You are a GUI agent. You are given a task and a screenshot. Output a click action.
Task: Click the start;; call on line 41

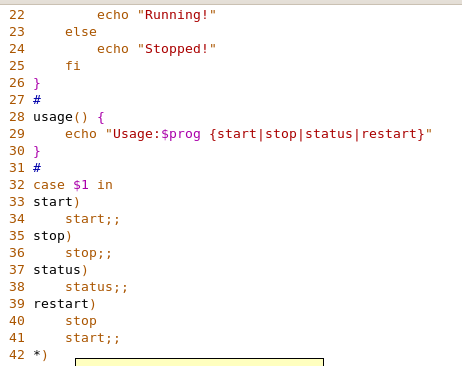pos(92,338)
